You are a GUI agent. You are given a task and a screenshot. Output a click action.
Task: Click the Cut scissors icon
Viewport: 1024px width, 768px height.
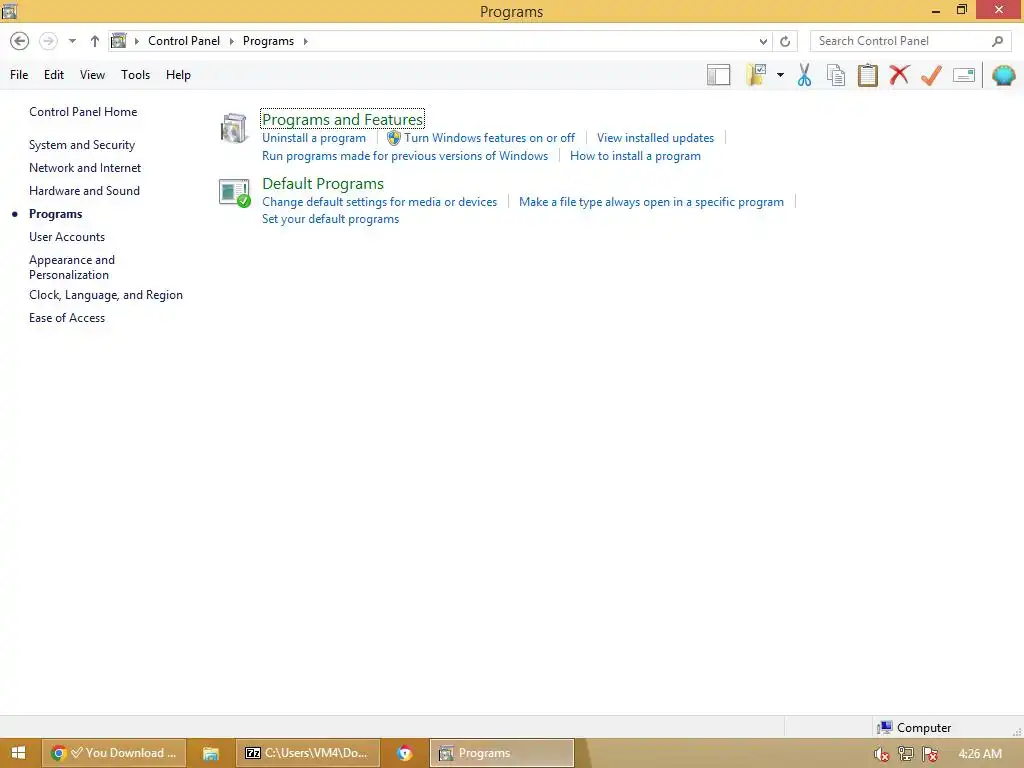[805, 75]
